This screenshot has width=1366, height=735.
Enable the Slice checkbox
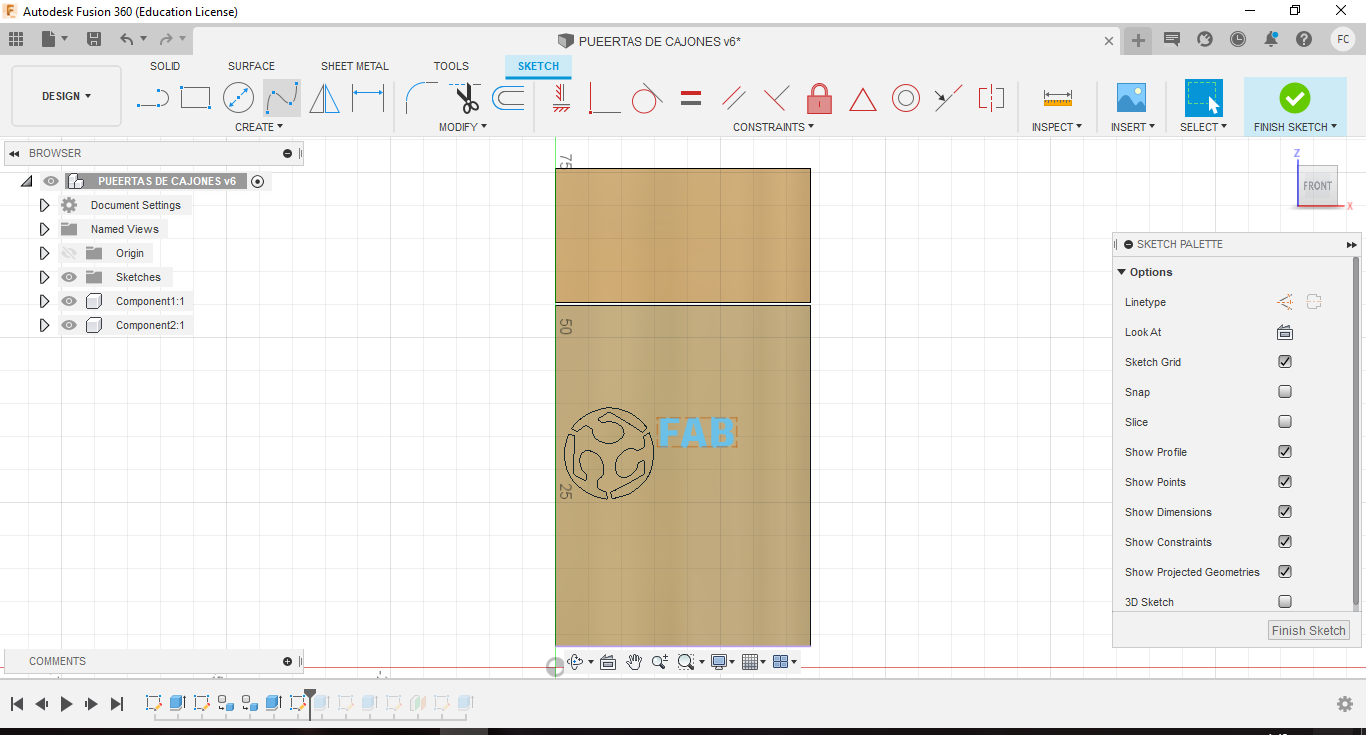pyautogui.click(x=1285, y=422)
